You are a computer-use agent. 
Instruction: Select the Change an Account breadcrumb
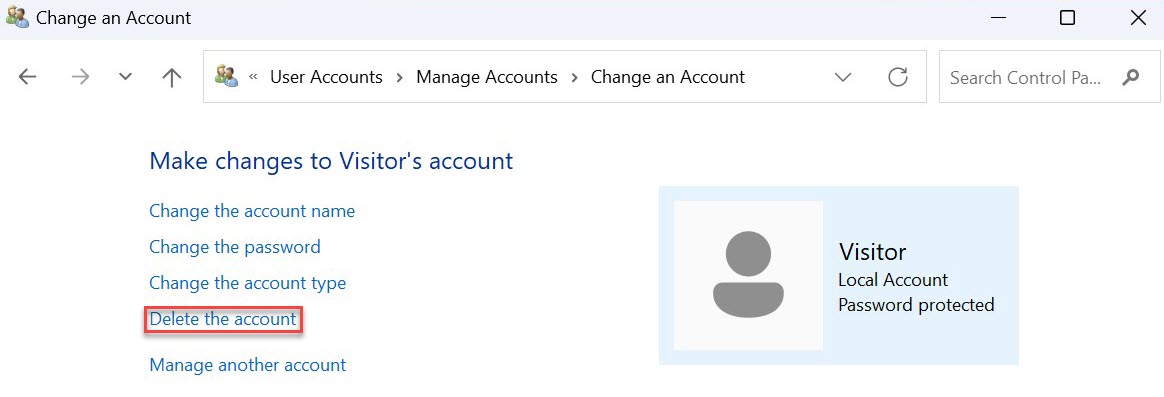click(667, 76)
